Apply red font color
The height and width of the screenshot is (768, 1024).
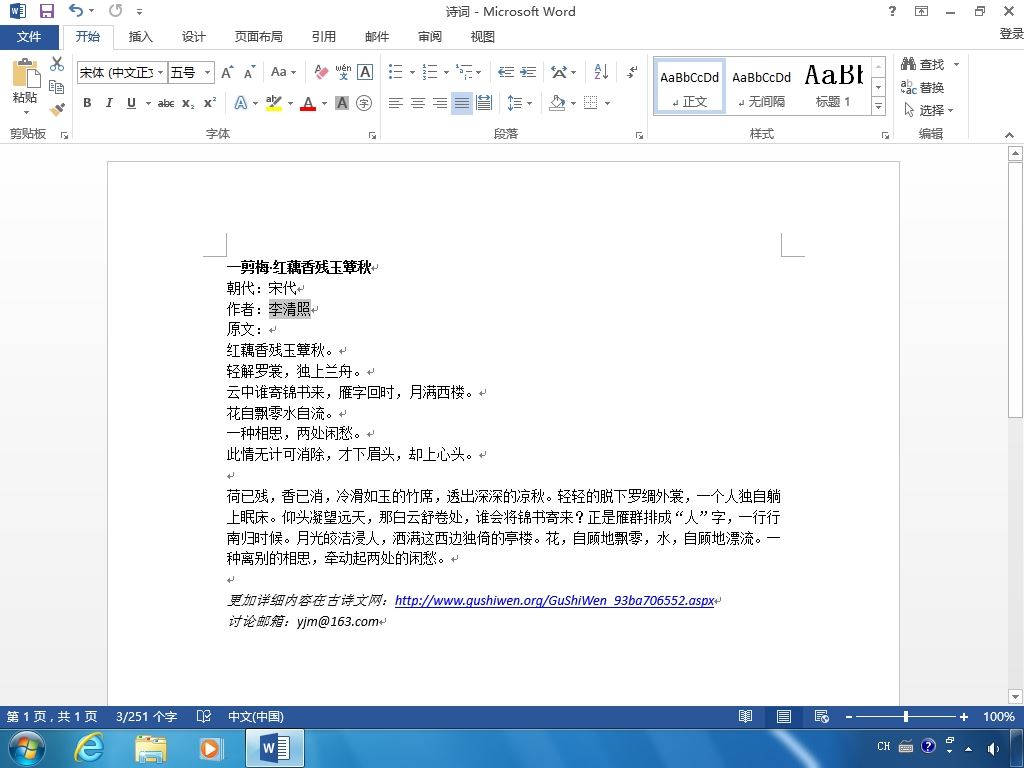(x=308, y=103)
